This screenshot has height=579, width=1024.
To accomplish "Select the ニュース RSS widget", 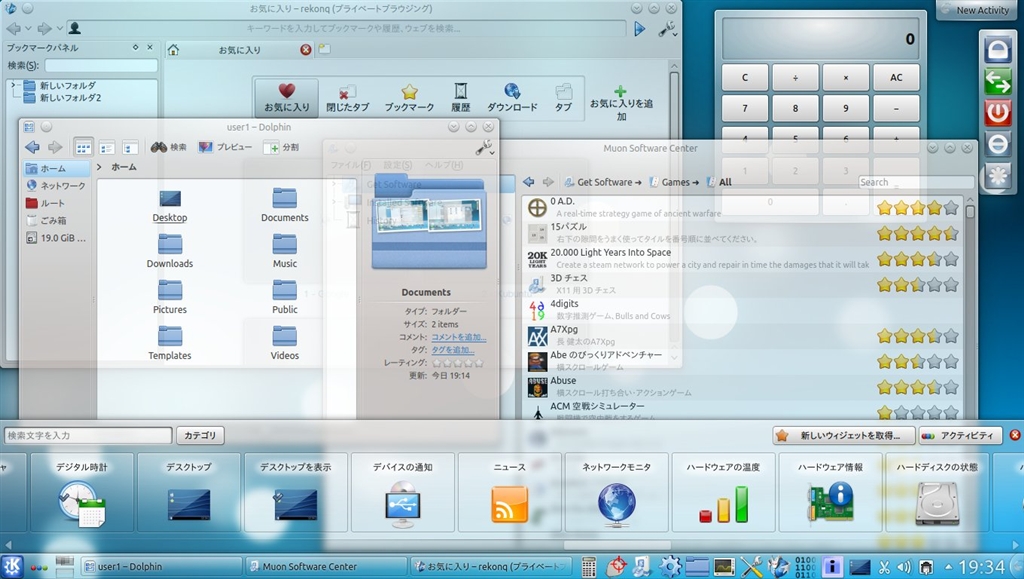I will (x=509, y=492).
